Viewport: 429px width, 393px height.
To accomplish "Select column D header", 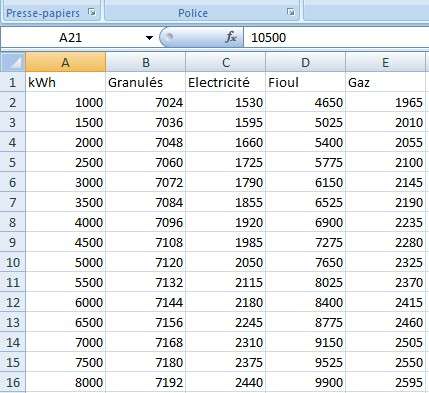I will [x=305, y=62].
